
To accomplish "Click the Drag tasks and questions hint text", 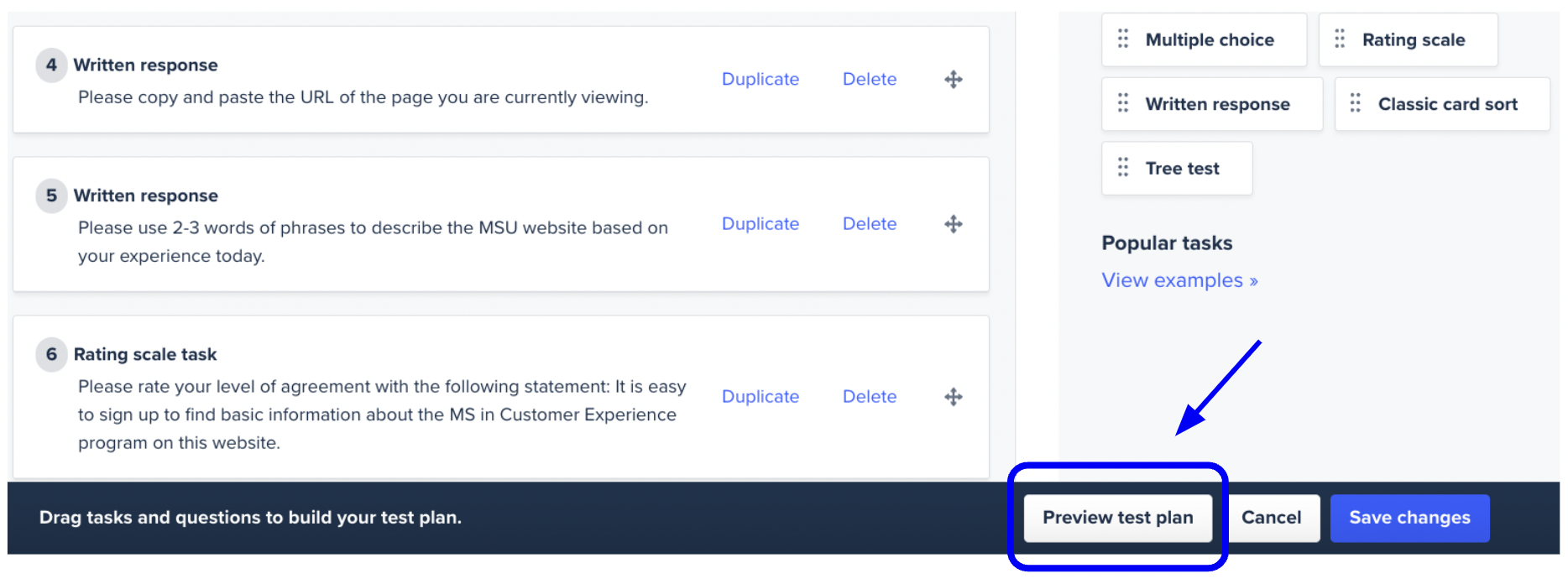I will tap(250, 518).
